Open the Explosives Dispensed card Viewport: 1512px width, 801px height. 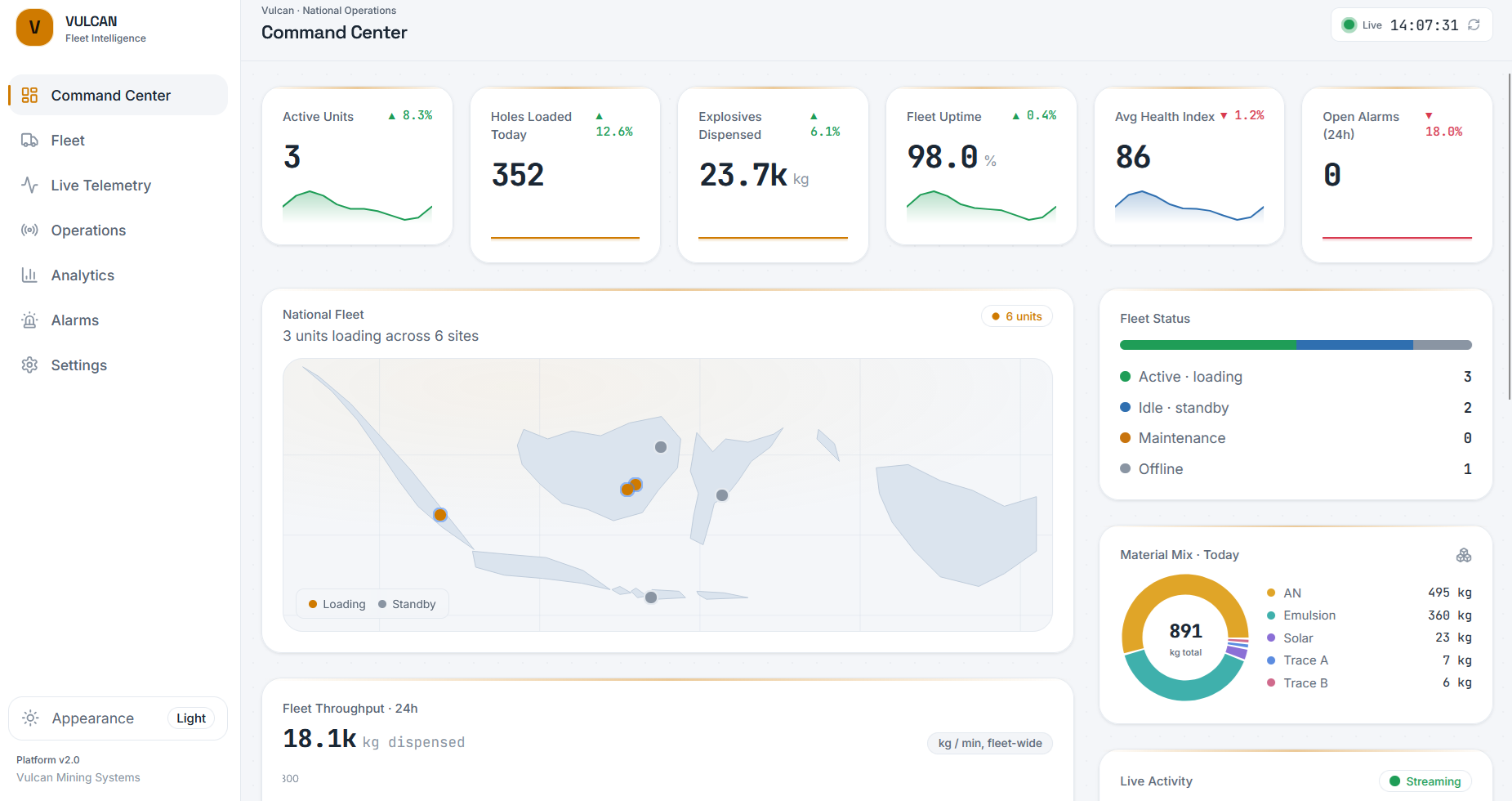click(x=773, y=175)
